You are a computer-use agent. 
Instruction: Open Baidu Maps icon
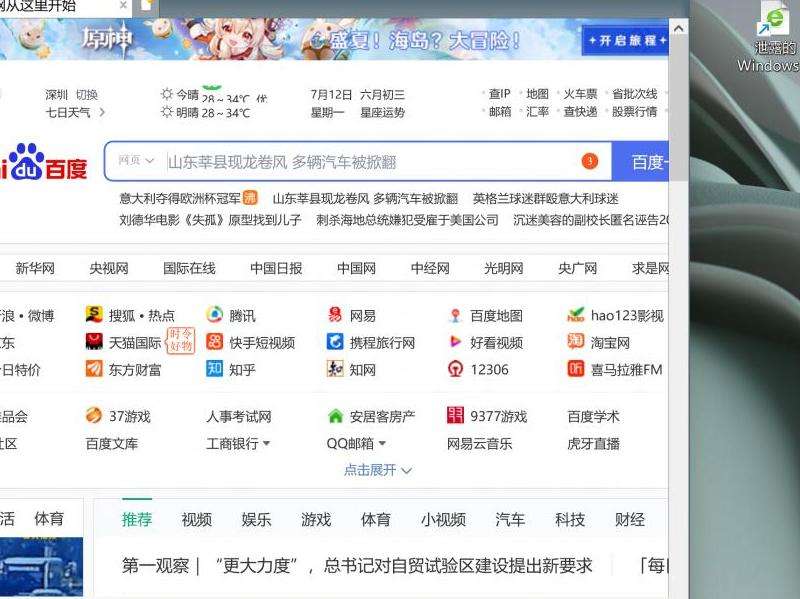[x=456, y=316]
